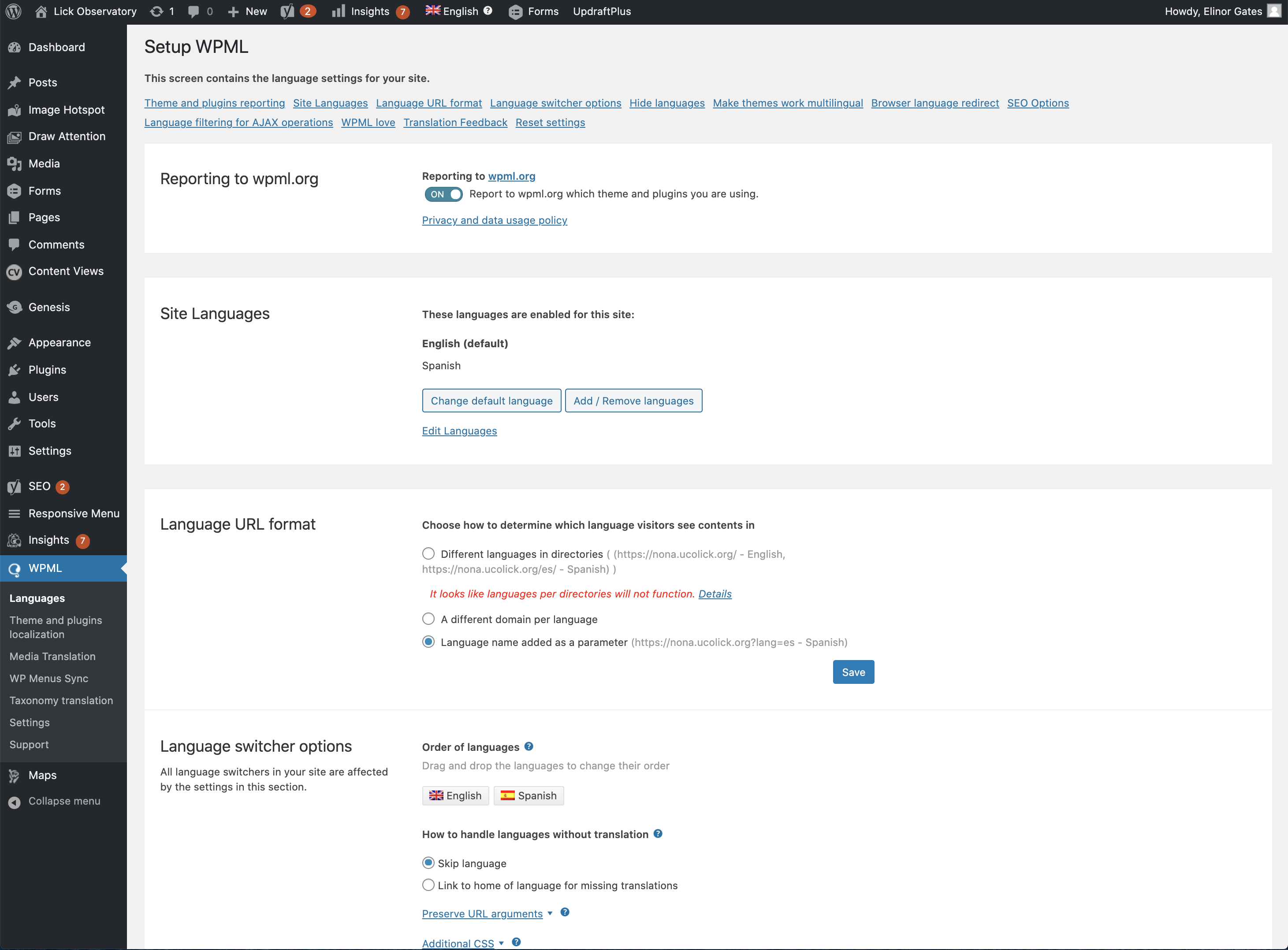Open Privacy and data usage policy link
Image resolution: width=1288 pixels, height=950 pixels.
(x=495, y=220)
